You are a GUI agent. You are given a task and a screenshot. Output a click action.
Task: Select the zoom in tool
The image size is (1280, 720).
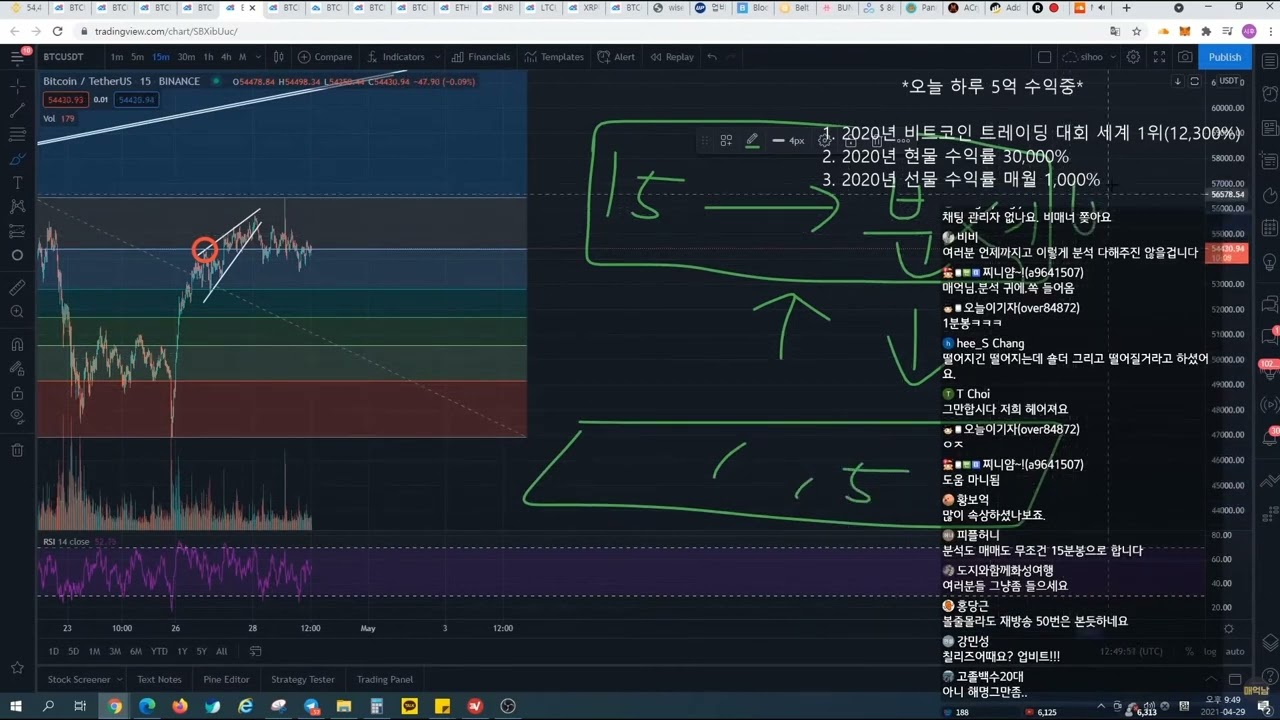click(x=17, y=312)
